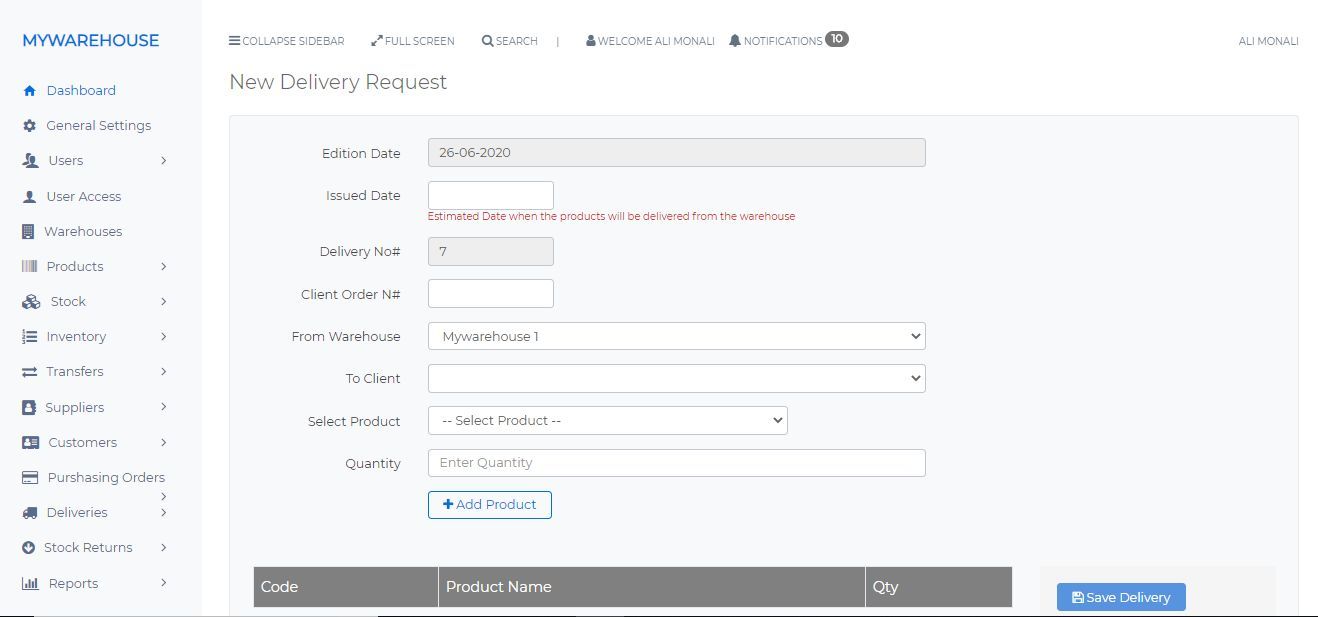Open the Select Product combo box
This screenshot has height=617, width=1318.
607,421
